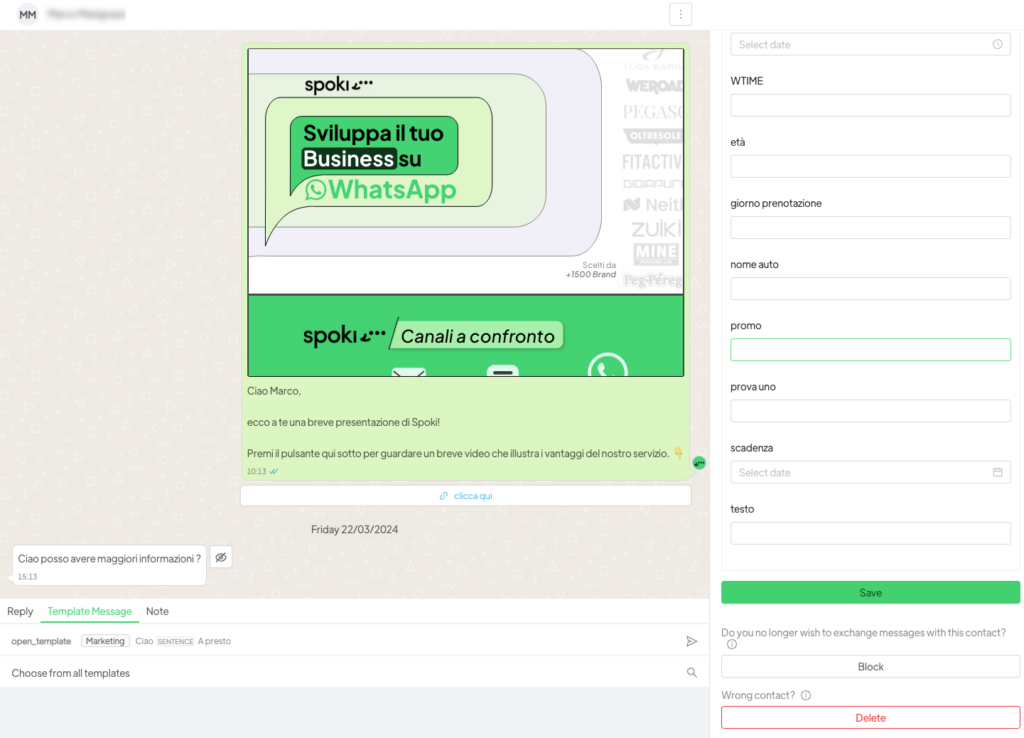Switch to the Reply tab
The image size is (1024, 738).
[x=20, y=611]
